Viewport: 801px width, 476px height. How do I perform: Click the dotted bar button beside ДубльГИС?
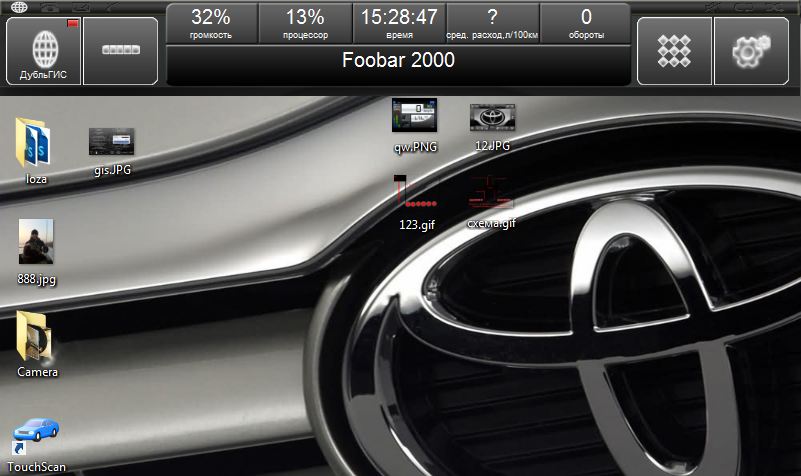(121, 51)
